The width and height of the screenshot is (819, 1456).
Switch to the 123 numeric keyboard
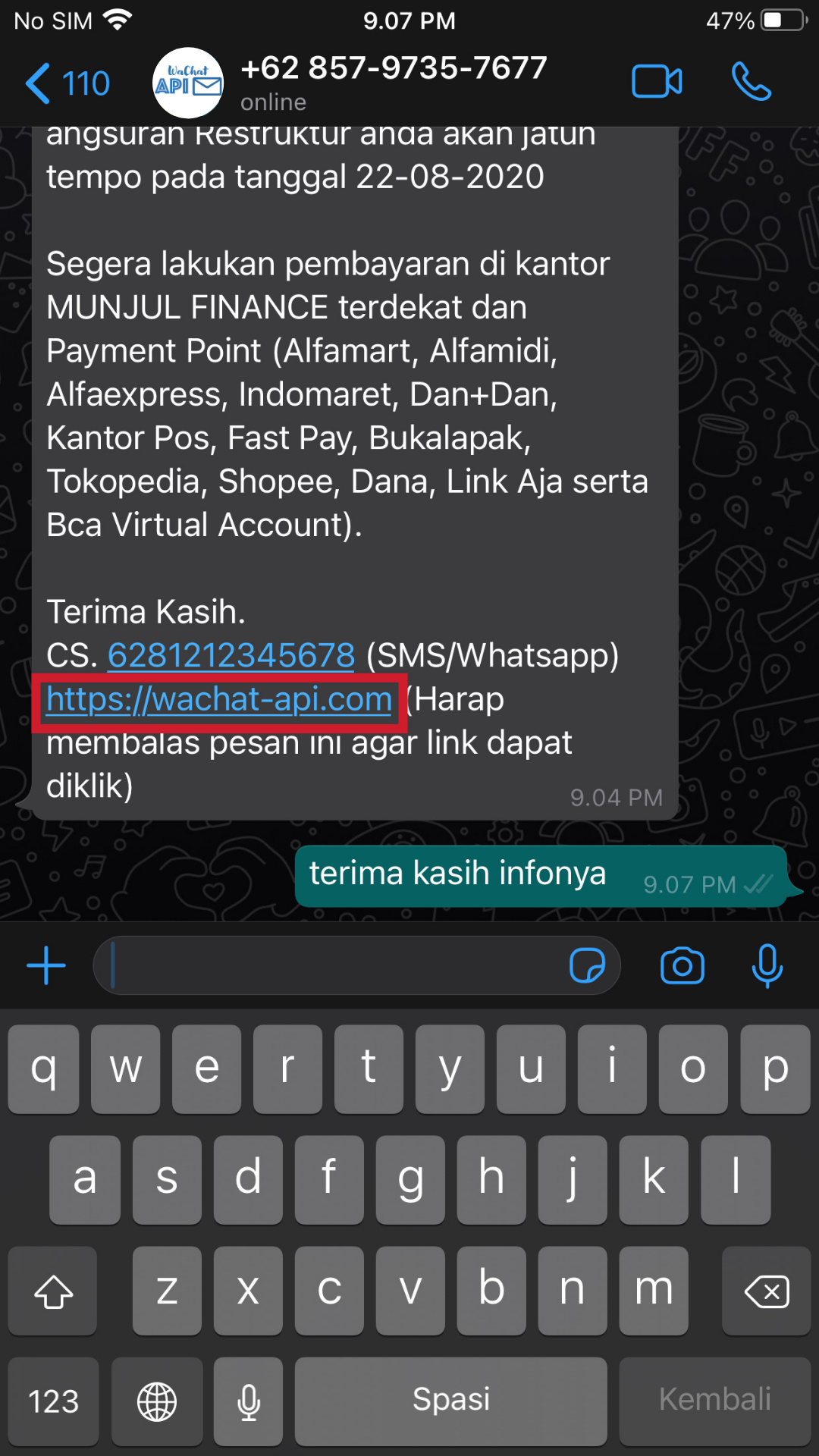(x=53, y=1401)
